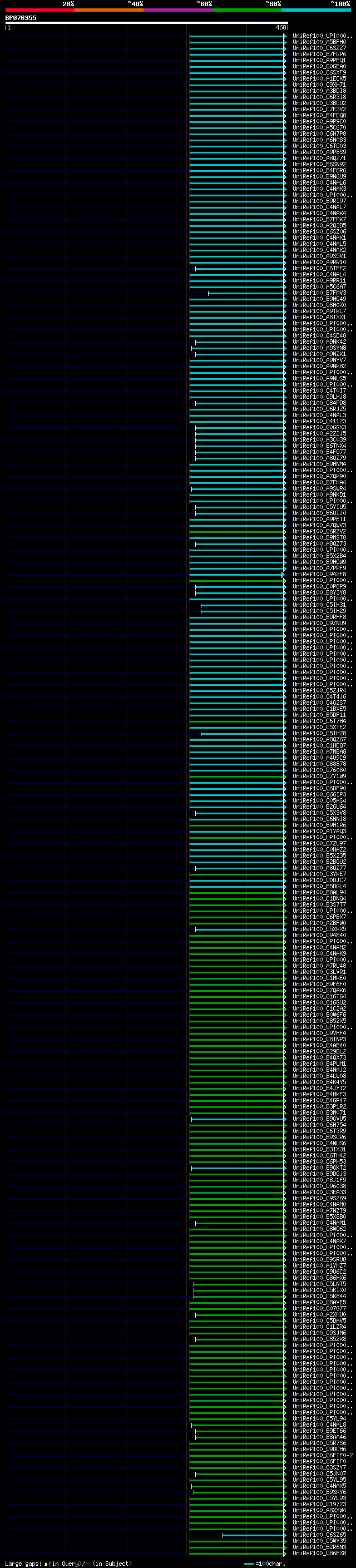This screenshot has height=1568, width=356.
Task: Click label UniRef100_B8AL94
Action: tap(319, 892)
